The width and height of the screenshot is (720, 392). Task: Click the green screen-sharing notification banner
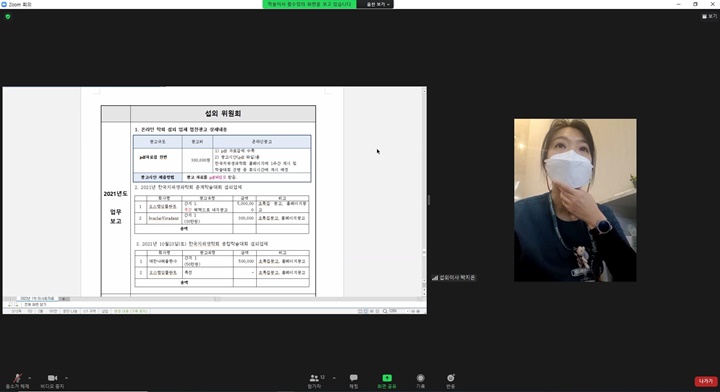[309, 4]
